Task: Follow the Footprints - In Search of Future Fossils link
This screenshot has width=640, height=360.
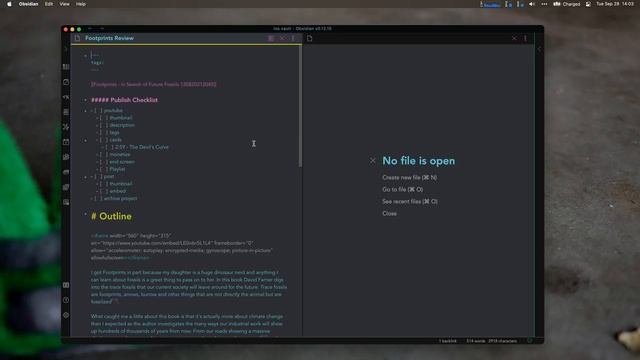Action: coord(153,84)
